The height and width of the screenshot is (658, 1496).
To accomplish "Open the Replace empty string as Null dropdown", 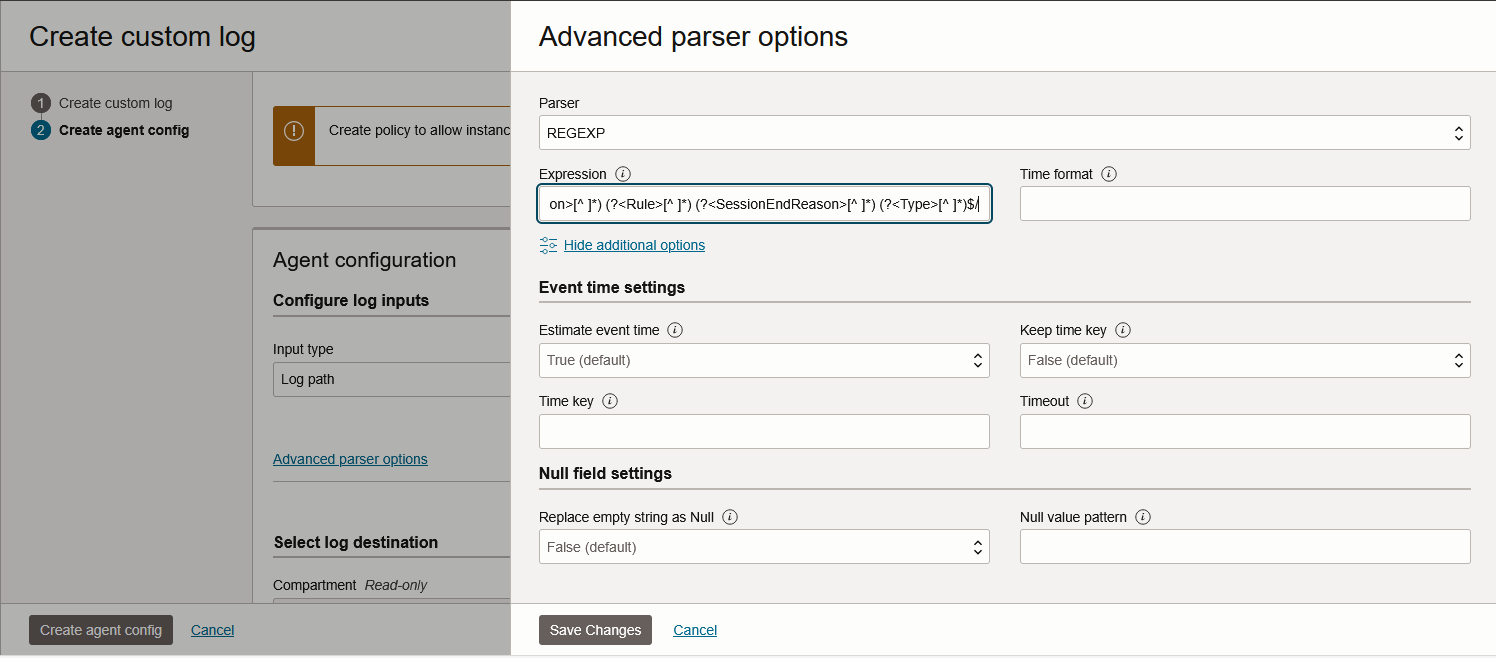I will 764,547.
